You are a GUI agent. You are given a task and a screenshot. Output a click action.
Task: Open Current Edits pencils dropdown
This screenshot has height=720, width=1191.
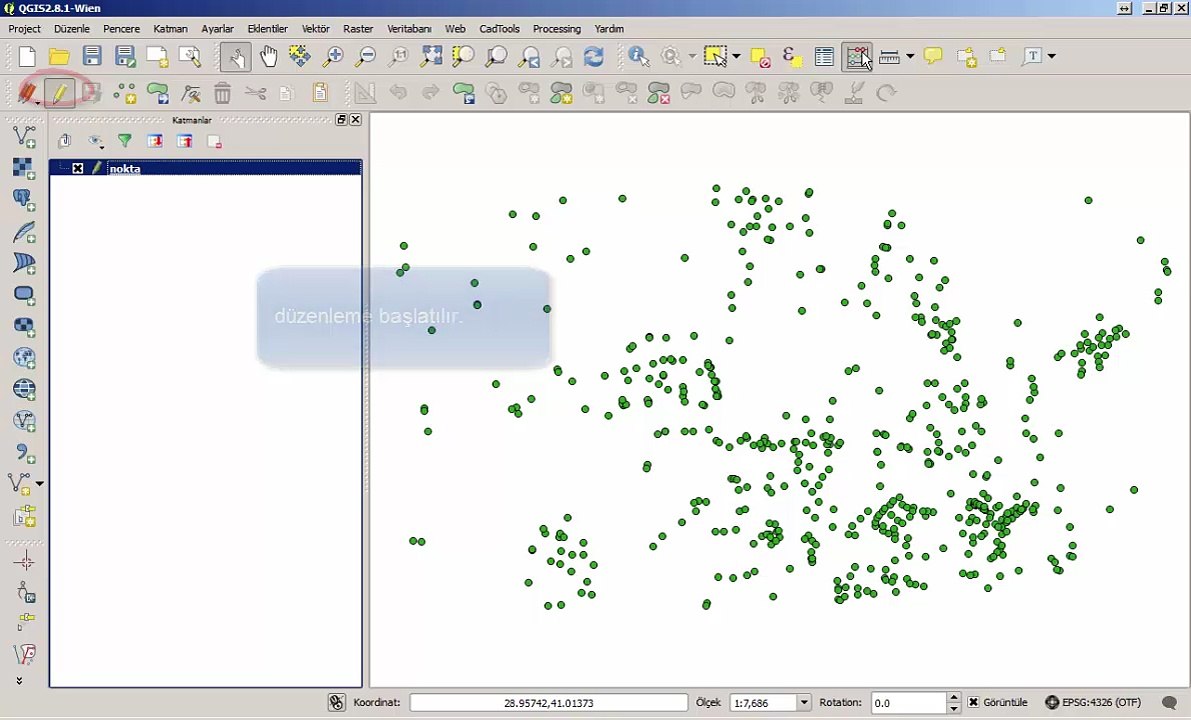point(28,93)
